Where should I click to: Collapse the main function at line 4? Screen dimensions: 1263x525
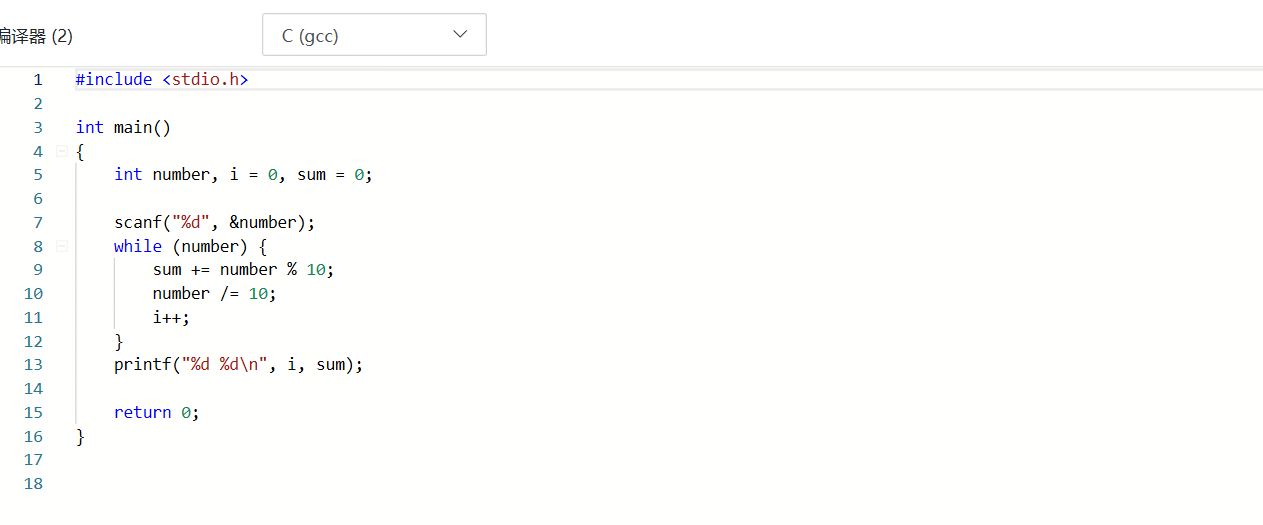coord(62,151)
